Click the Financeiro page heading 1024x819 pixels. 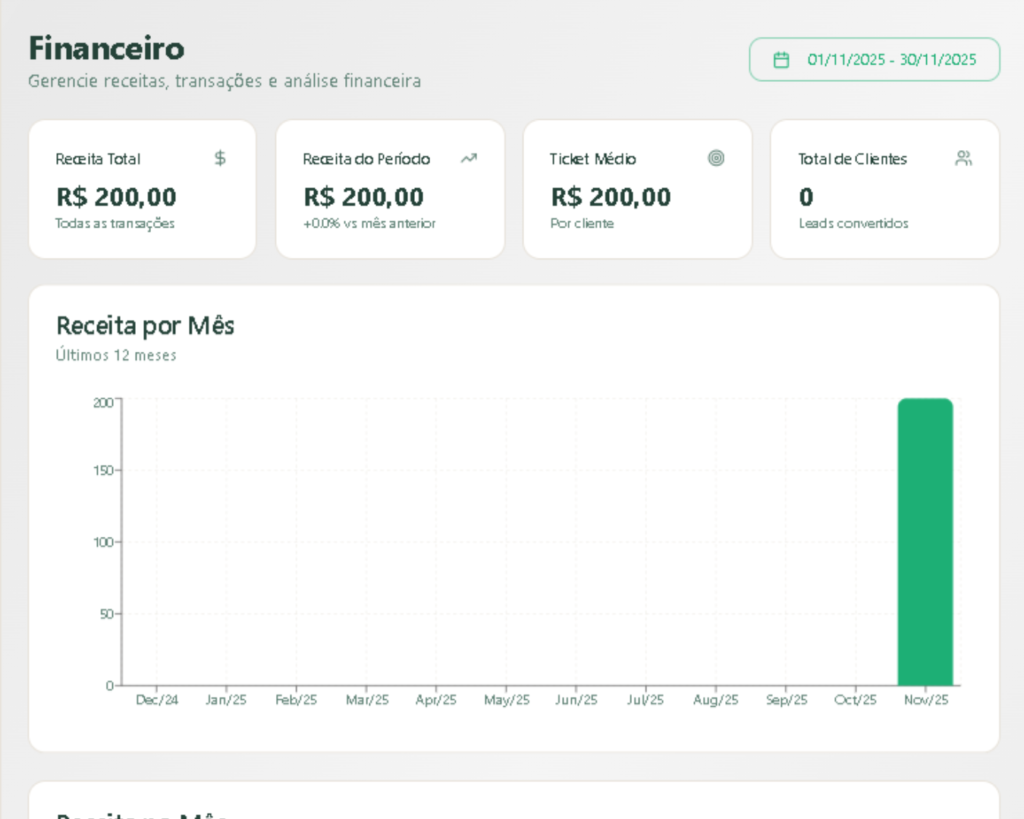point(106,48)
